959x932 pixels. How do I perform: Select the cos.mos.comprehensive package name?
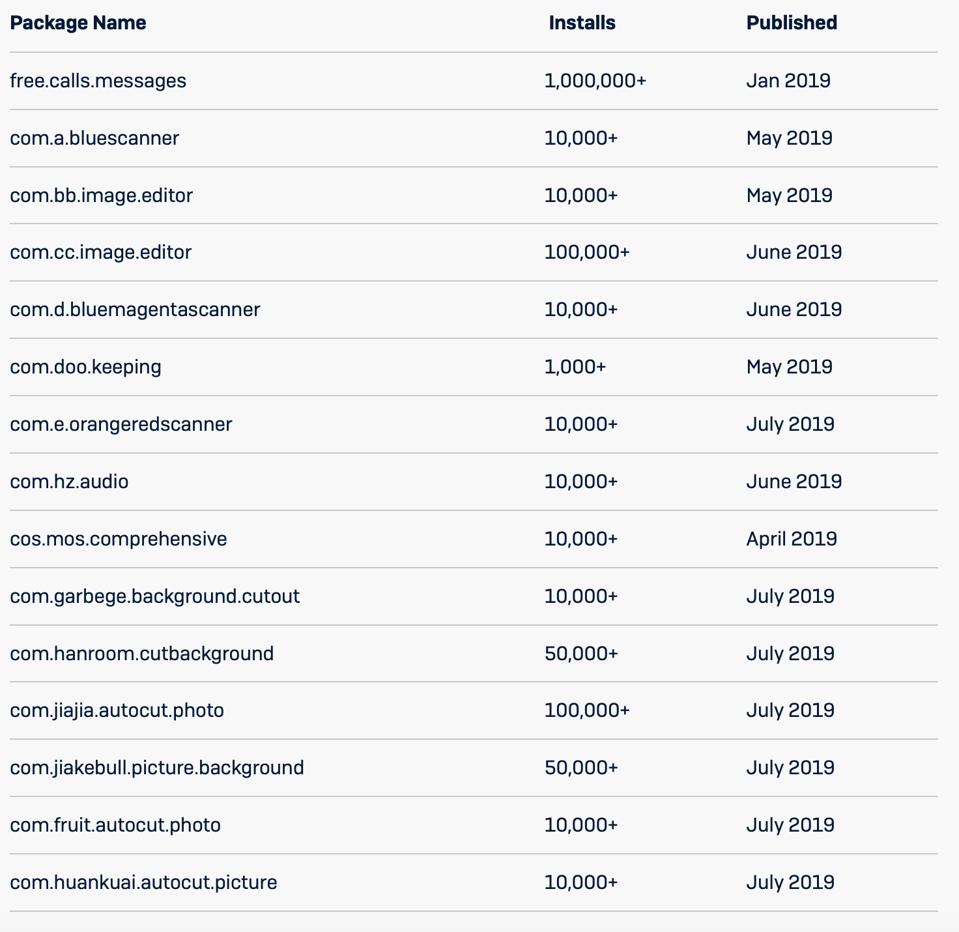click(x=118, y=539)
